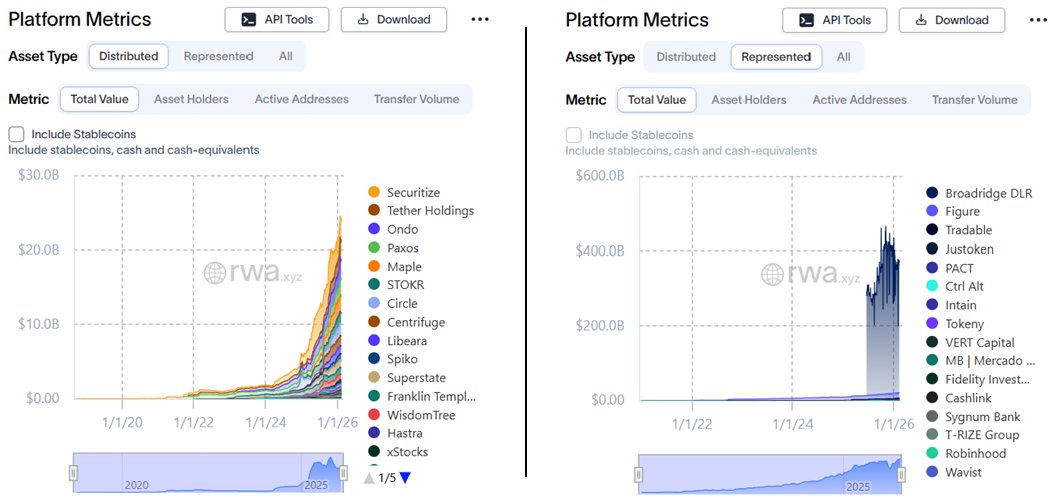The width and height of the screenshot is (1060, 503).
Task: Go to next legend page arrow
Action: tap(405, 478)
